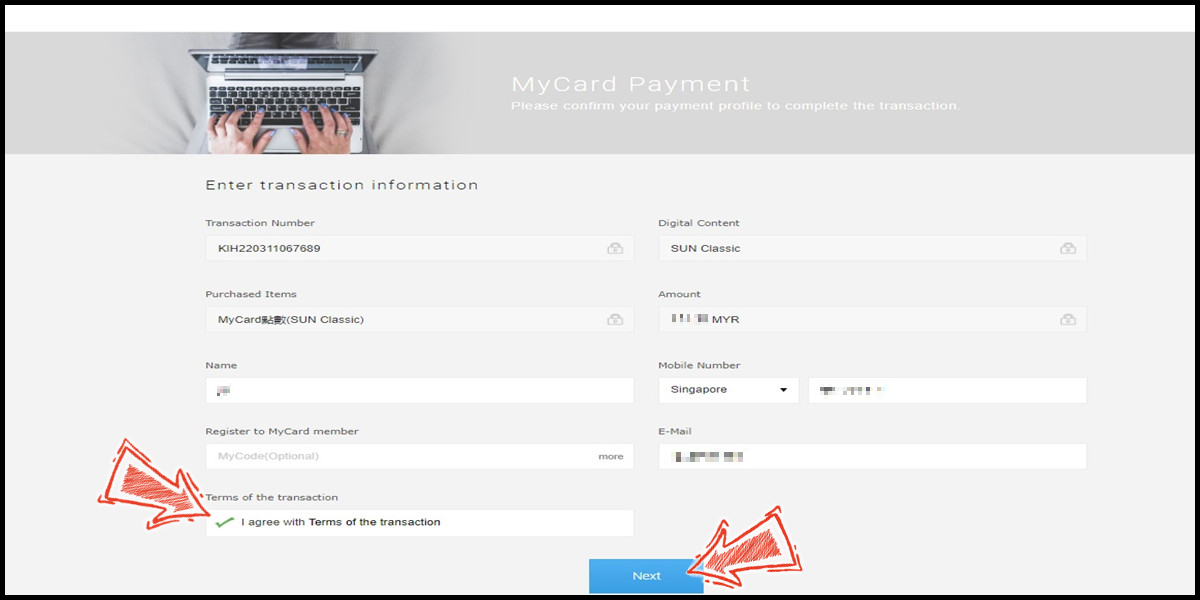This screenshot has height=600, width=1200.
Task: Click the lock icon in Purchased Items field
Action: [x=615, y=319]
